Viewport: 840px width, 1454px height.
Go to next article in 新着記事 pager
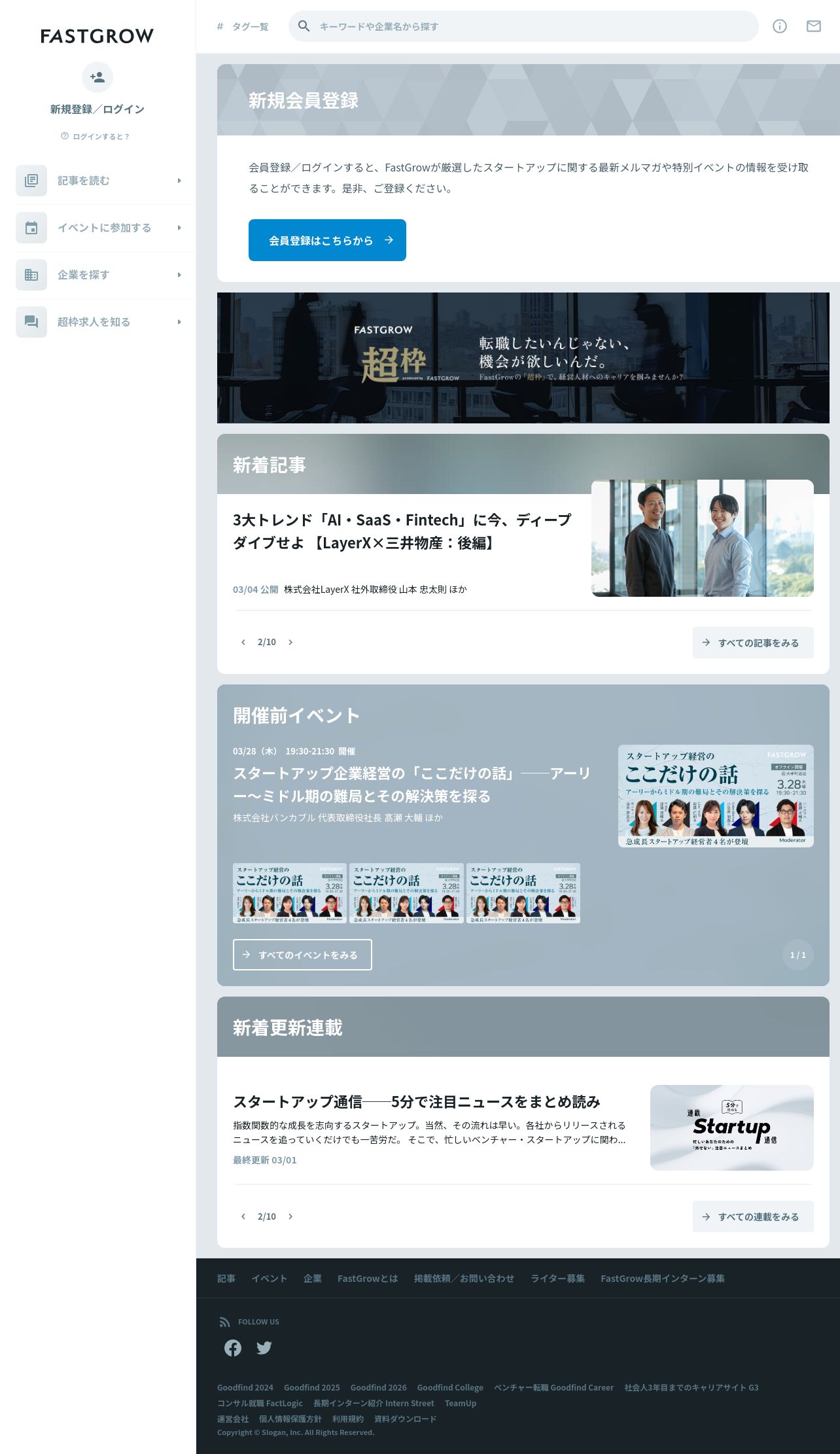click(x=290, y=642)
